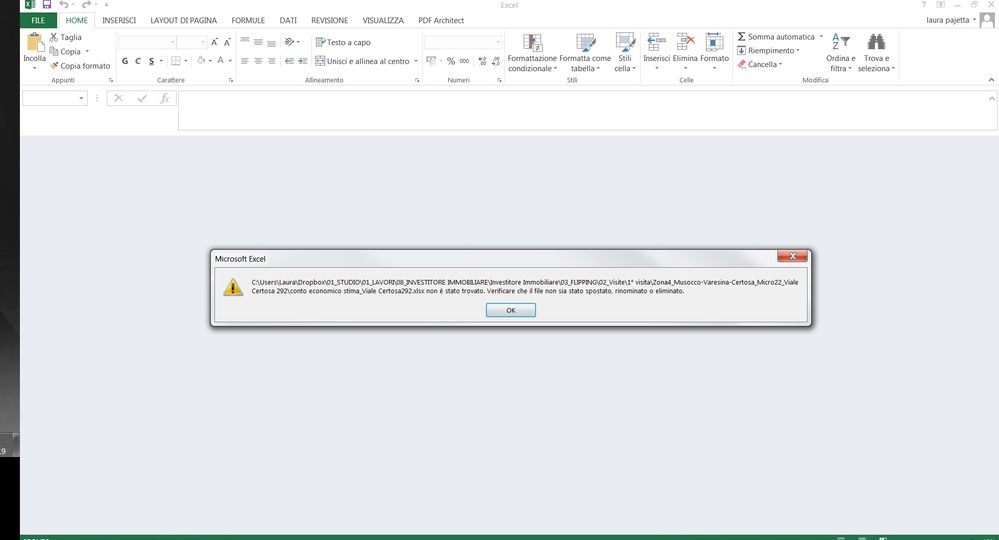The width and height of the screenshot is (999, 540).
Task: Click the increase indent icon
Action: pos(303,61)
